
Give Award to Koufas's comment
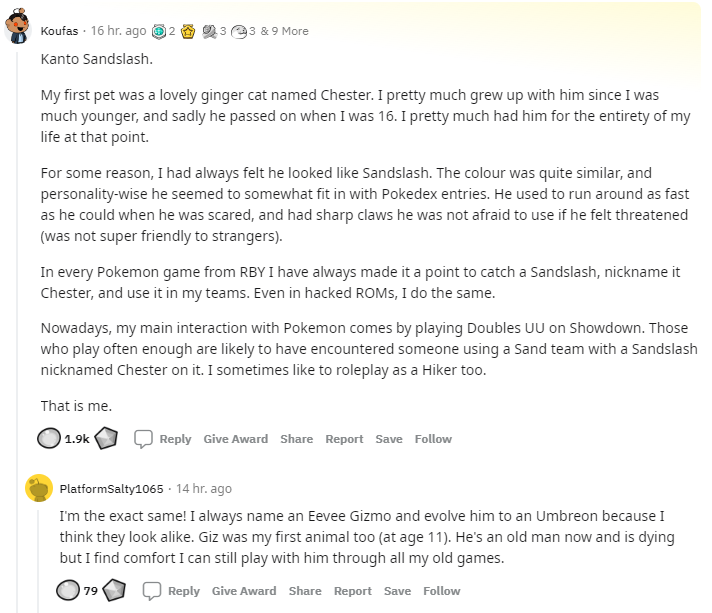click(x=236, y=439)
